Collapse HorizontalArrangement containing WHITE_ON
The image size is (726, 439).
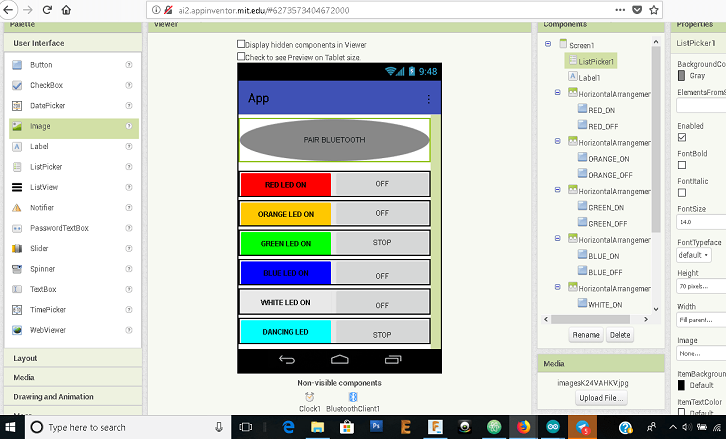pos(557,287)
